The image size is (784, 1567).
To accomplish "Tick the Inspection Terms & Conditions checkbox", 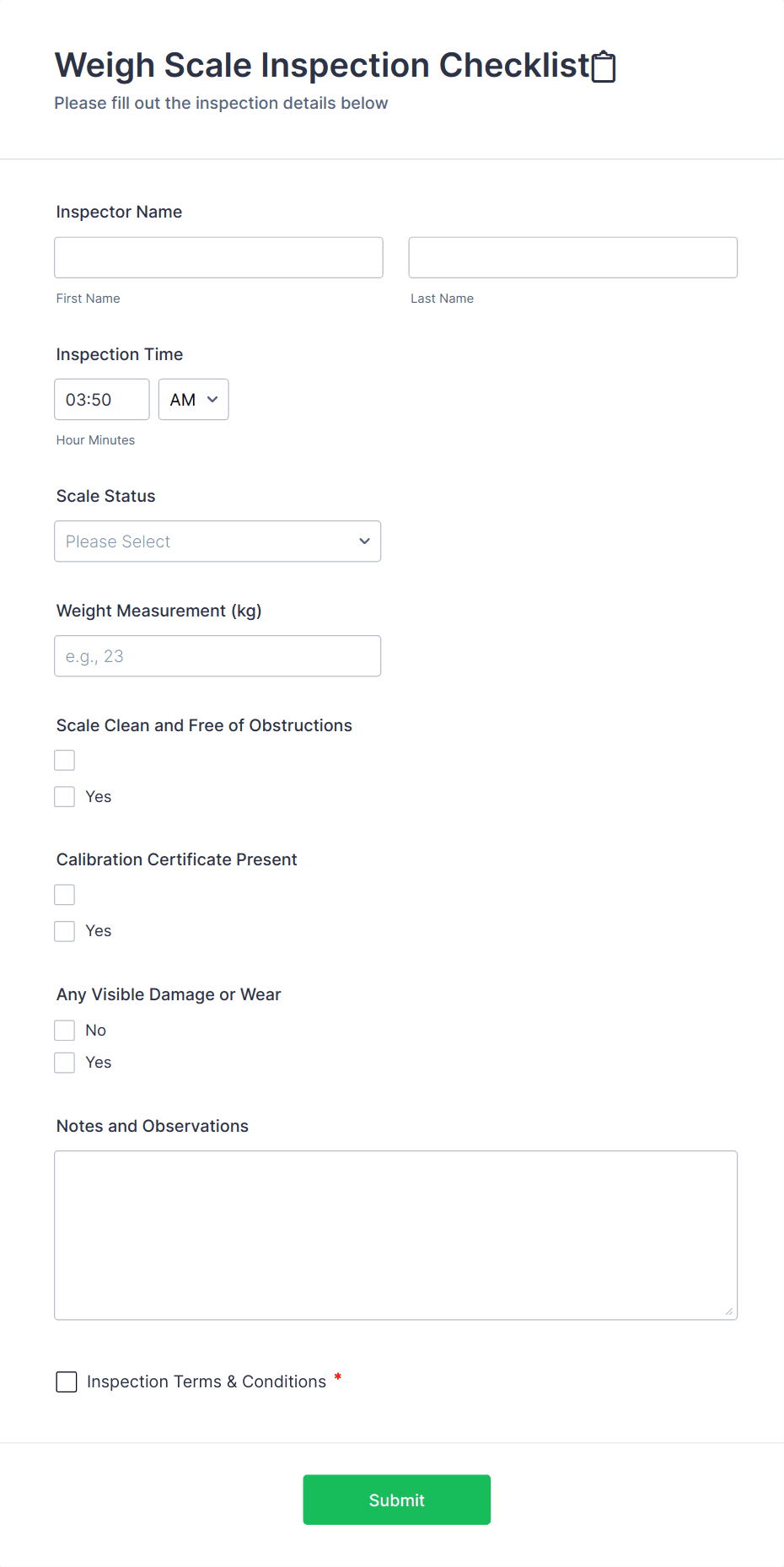I will coord(67,1381).
